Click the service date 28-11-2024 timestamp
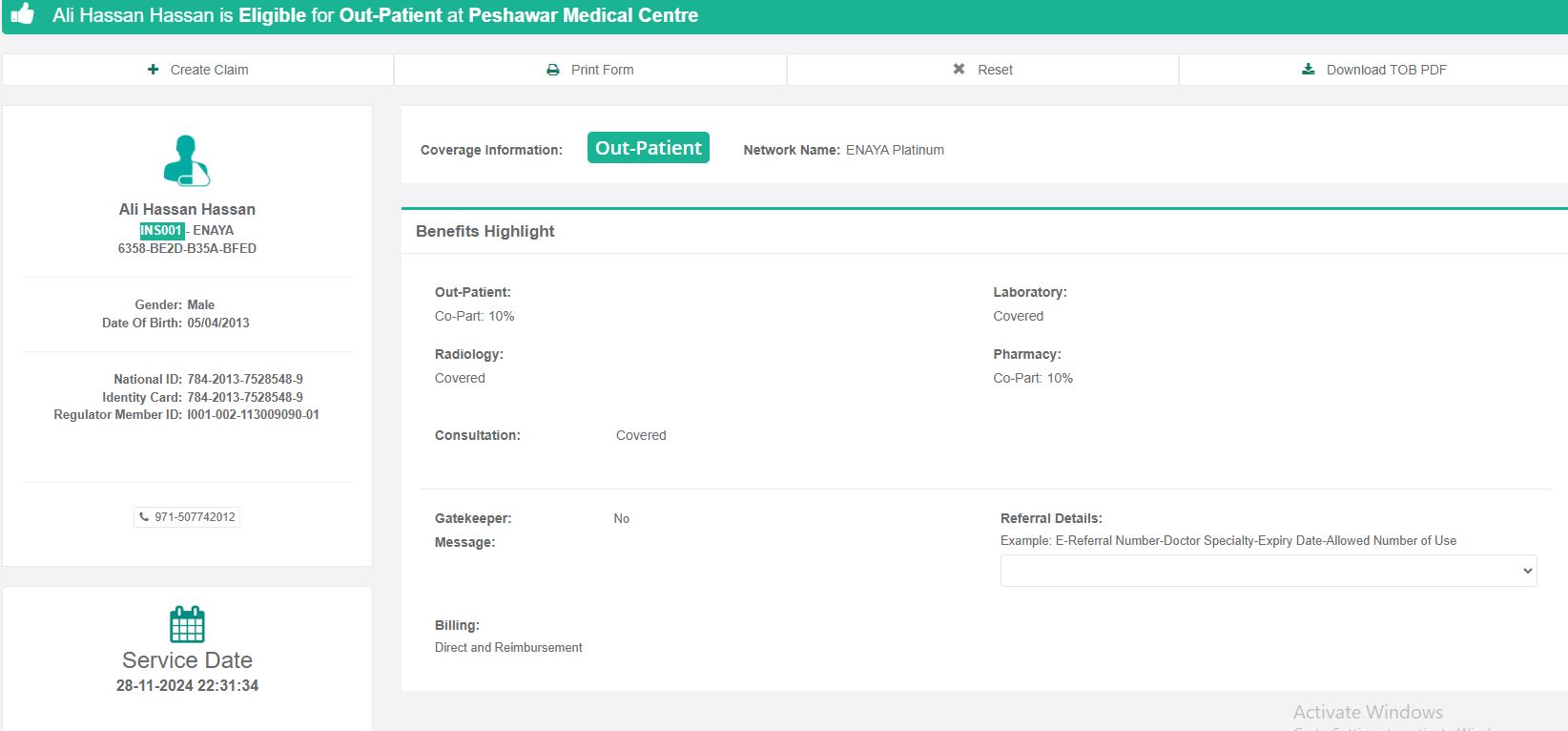The image size is (1568, 731). pos(187,685)
